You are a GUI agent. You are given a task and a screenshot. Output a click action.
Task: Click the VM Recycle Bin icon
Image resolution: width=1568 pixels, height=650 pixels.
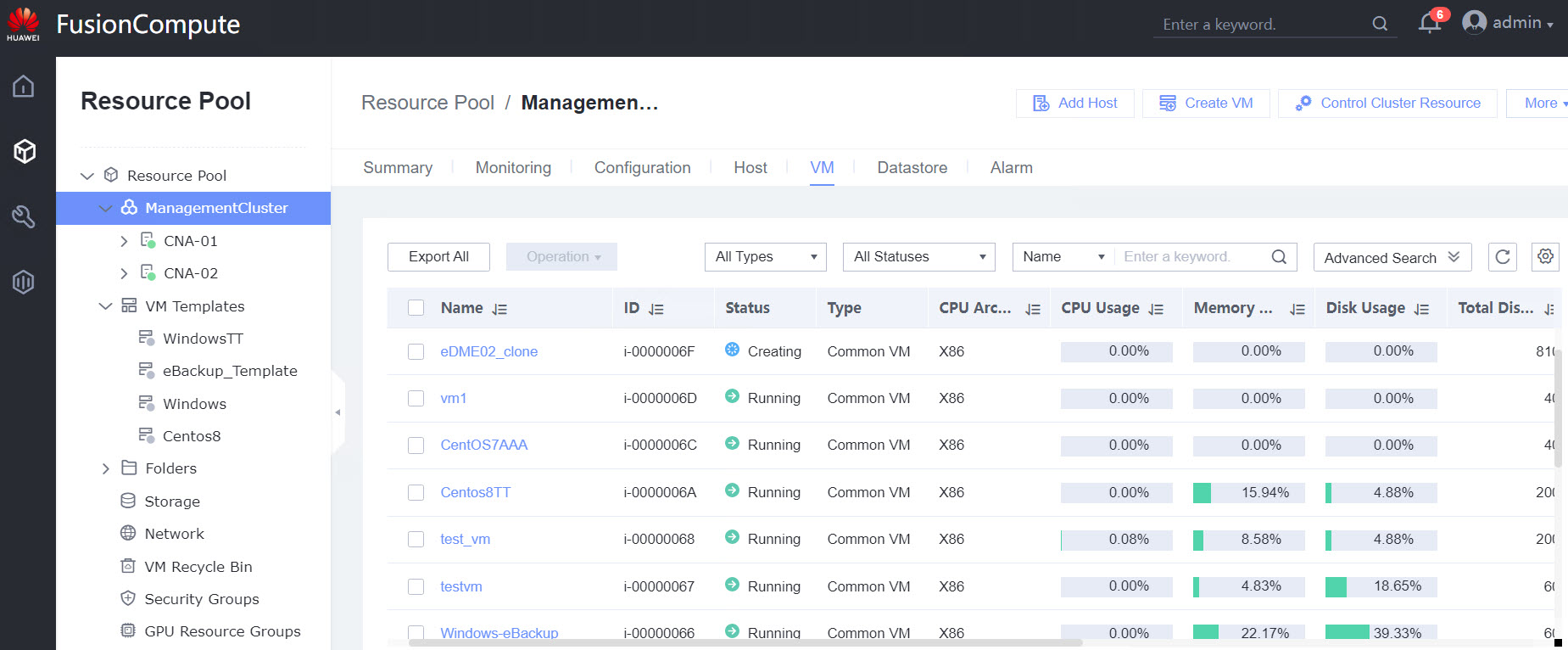[x=128, y=566]
